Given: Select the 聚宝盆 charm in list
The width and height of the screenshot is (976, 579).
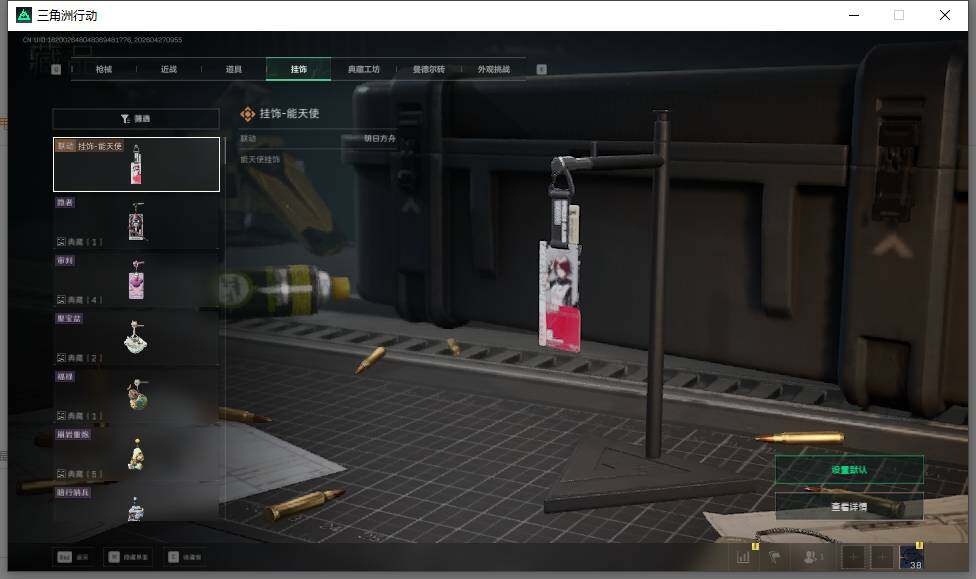Looking at the screenshot, I should pyautogui.click(x=136, y=338).
